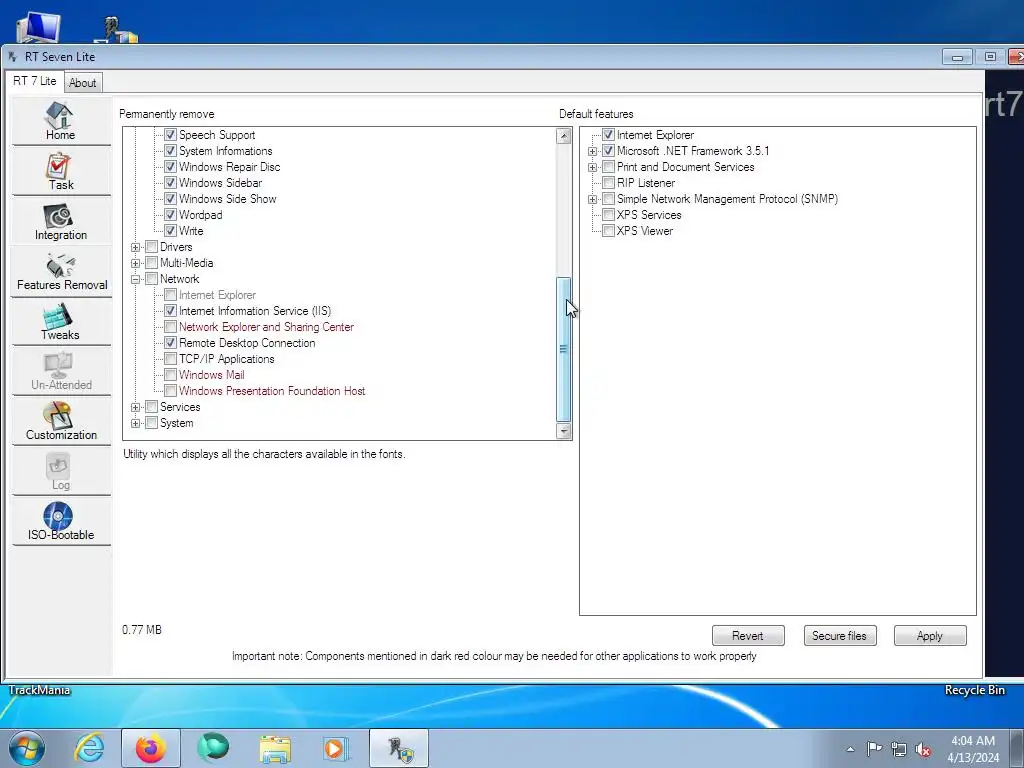Open Windows Explorer folder from taskbar

point(275,748)
